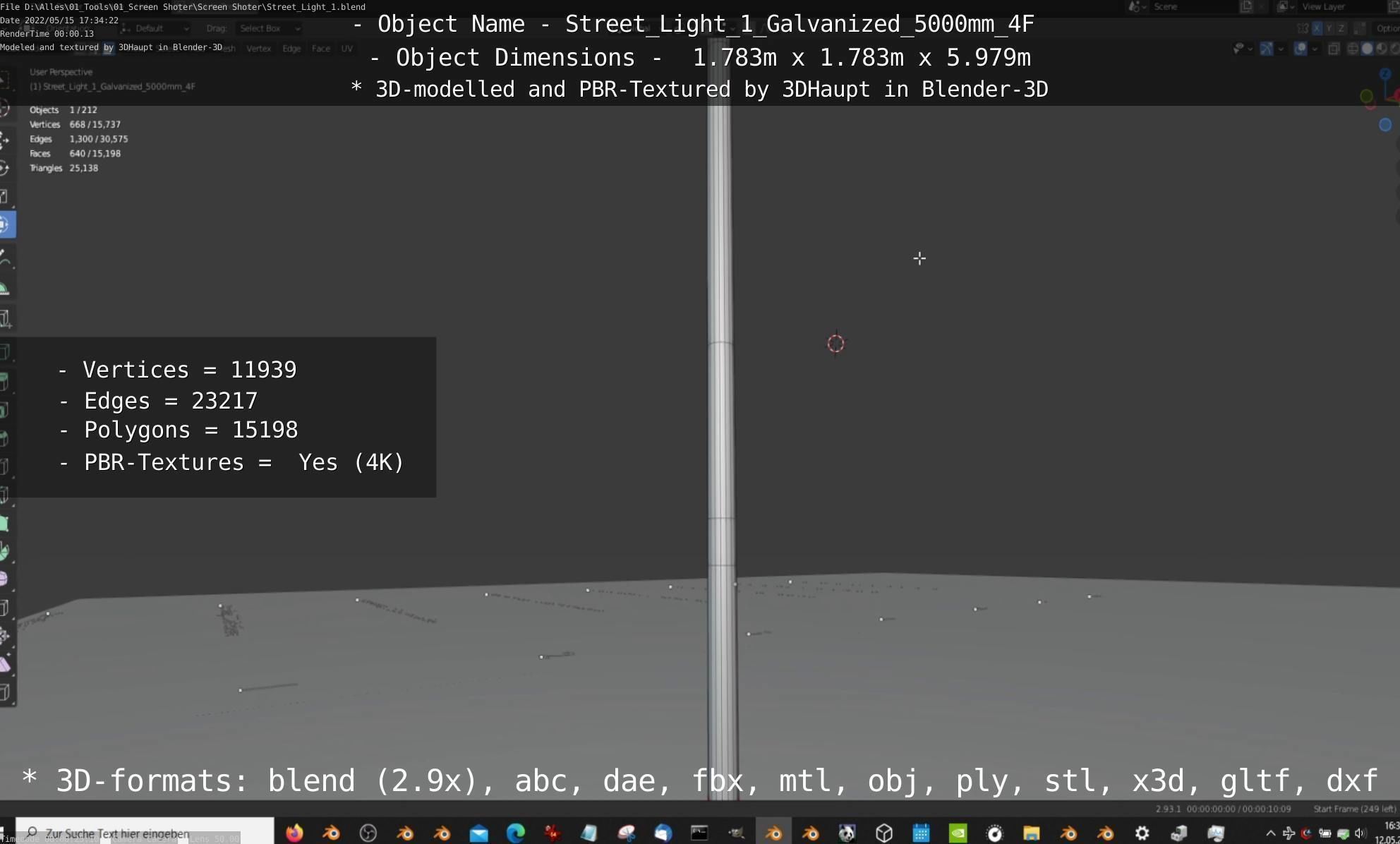The height and width of the screenshot is (844, 1400).
Task: Open Drag Select Box dropdown
Action: coord(269,28)
